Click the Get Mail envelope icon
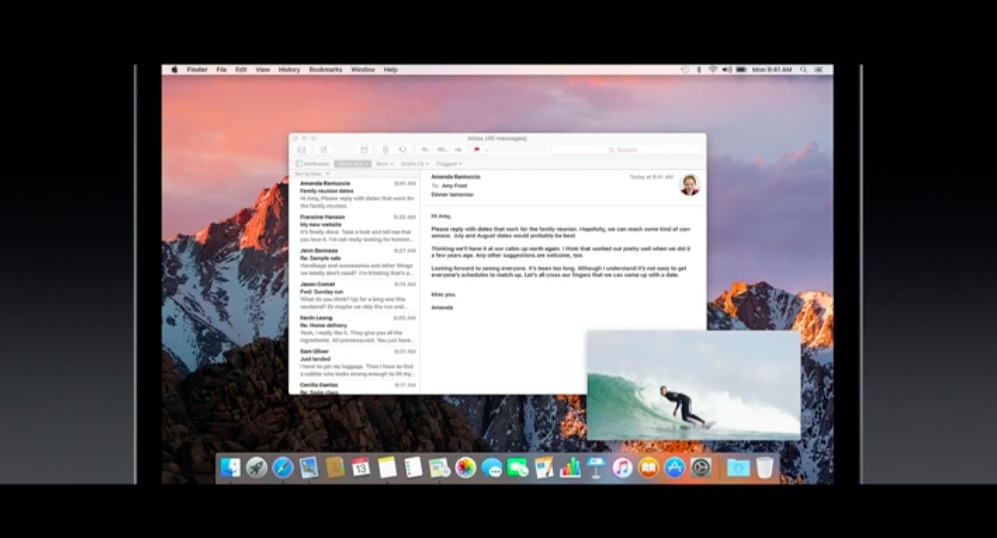Image resolution: width=997 pixels, height=538 pixels. [301, 150]
